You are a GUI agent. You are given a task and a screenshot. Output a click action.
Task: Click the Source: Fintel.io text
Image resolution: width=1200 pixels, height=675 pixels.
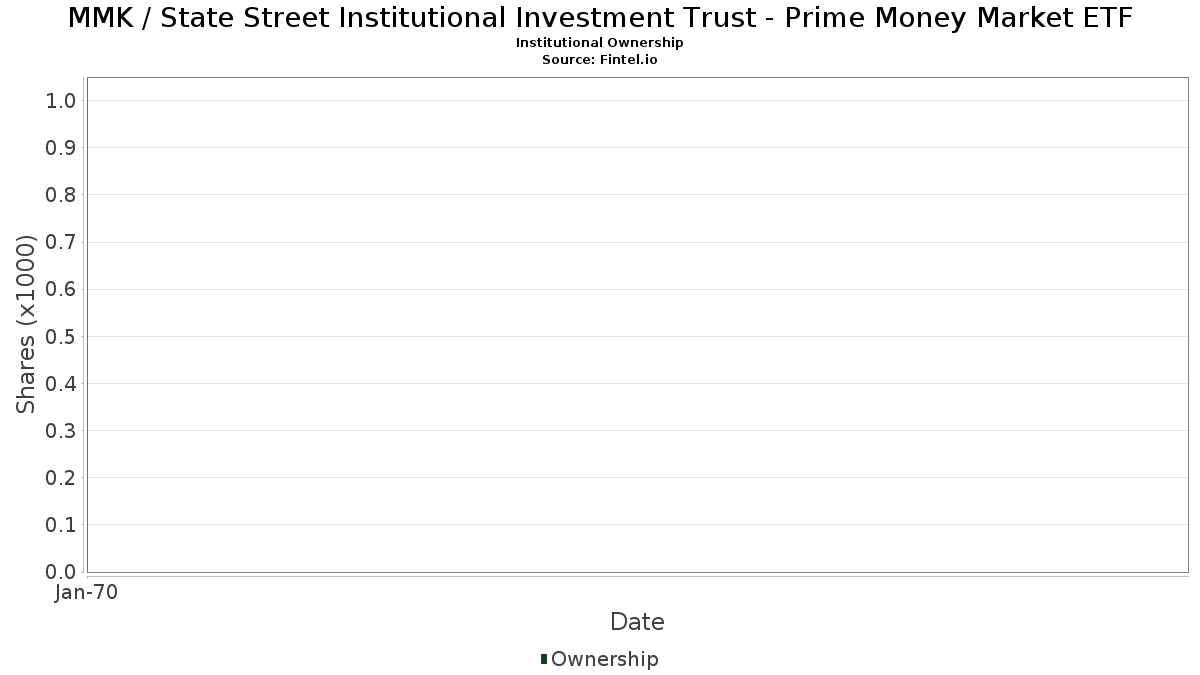600,60
